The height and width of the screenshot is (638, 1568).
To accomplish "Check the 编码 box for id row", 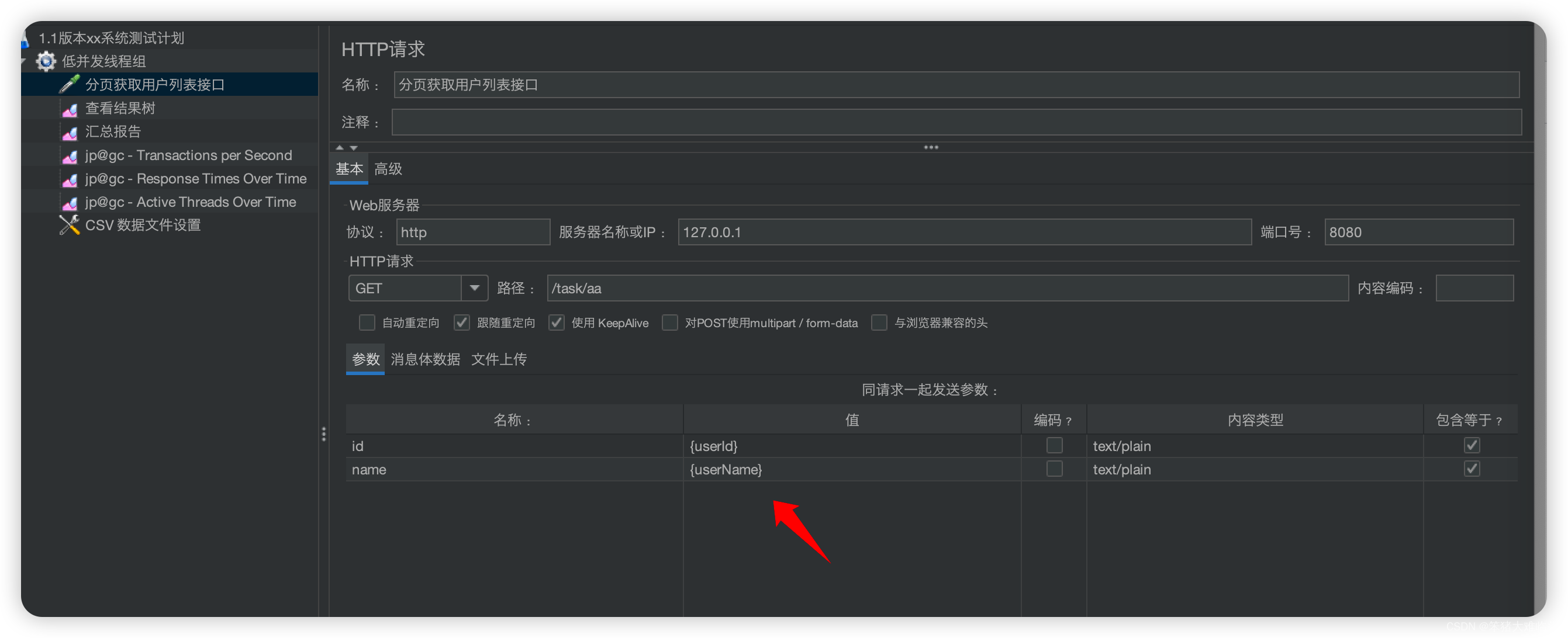I will tap(1054, 445).
